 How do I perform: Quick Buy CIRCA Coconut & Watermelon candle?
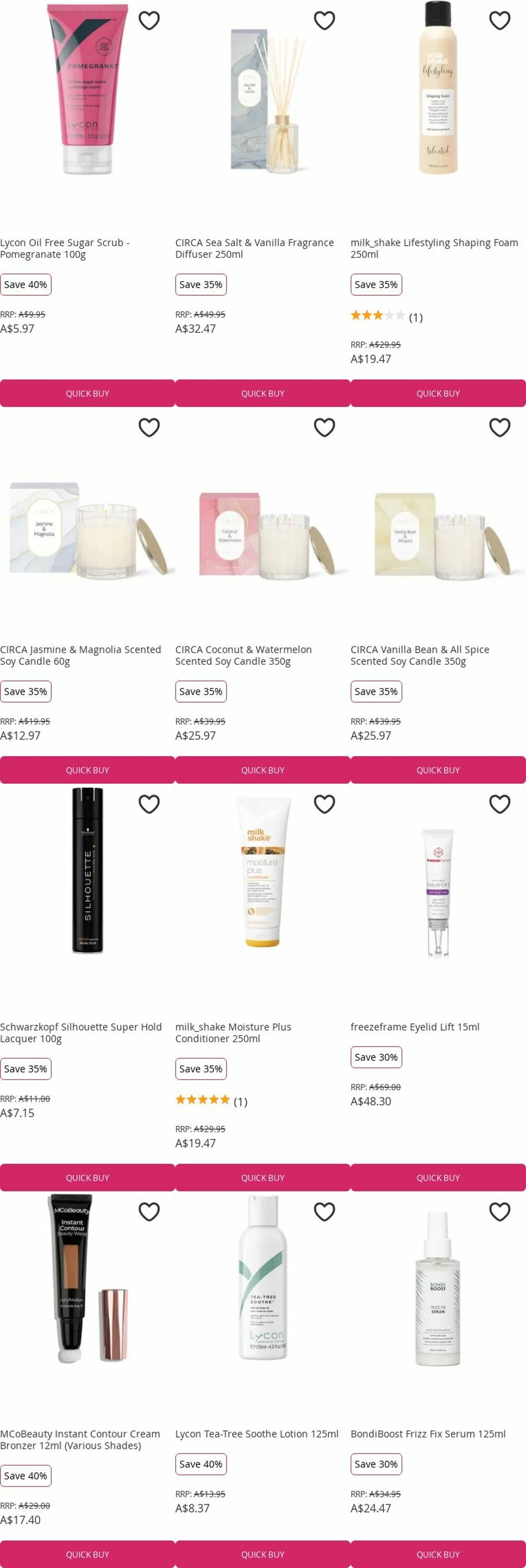(263, 770)
